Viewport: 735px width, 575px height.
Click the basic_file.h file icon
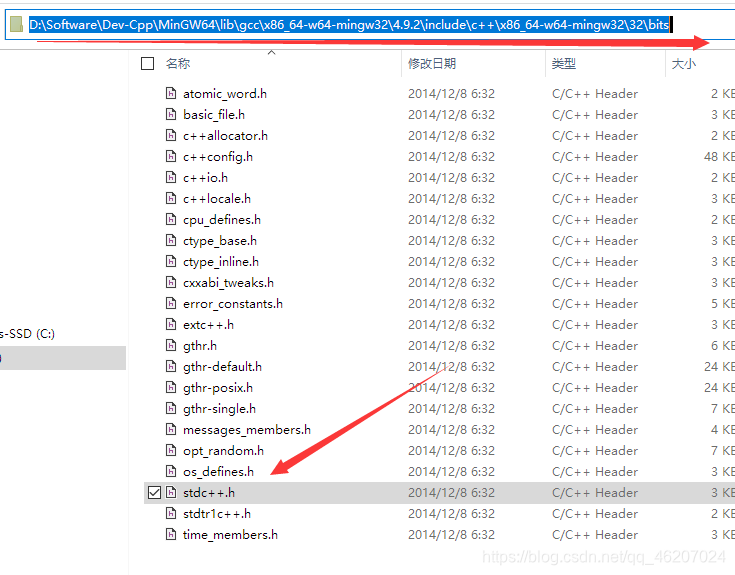[x=171, y=114]
